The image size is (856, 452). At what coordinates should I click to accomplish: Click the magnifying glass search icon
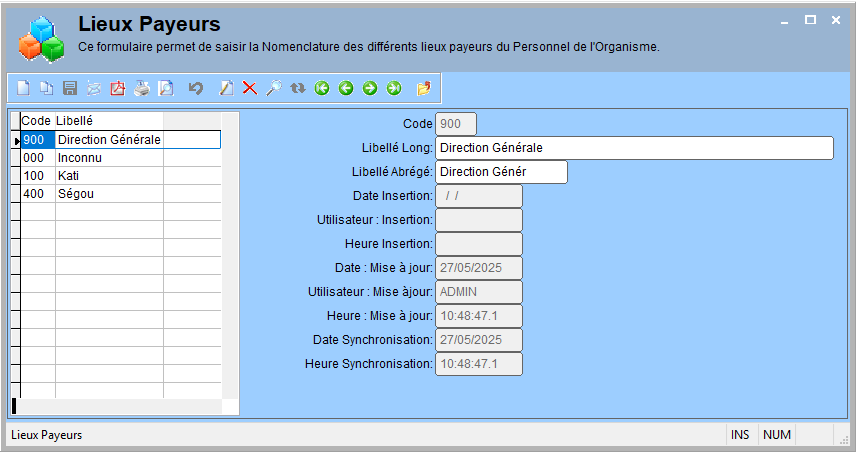click(x=274, y=88)
